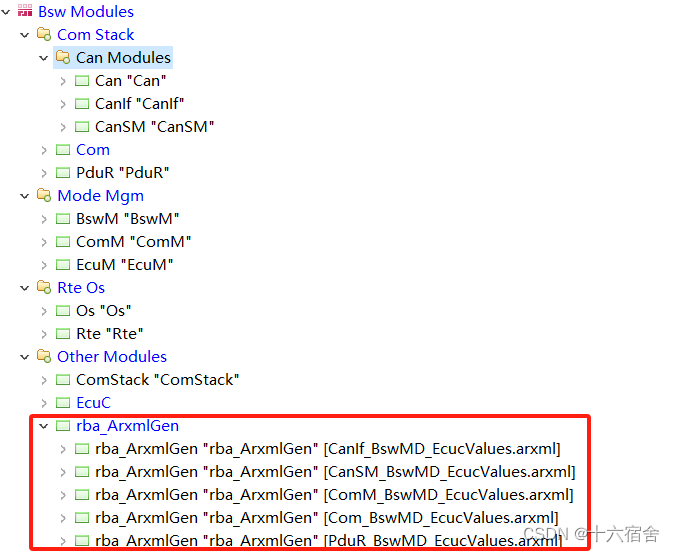
Task: Expand the Os "Os" module
Action: click(44, 311)
